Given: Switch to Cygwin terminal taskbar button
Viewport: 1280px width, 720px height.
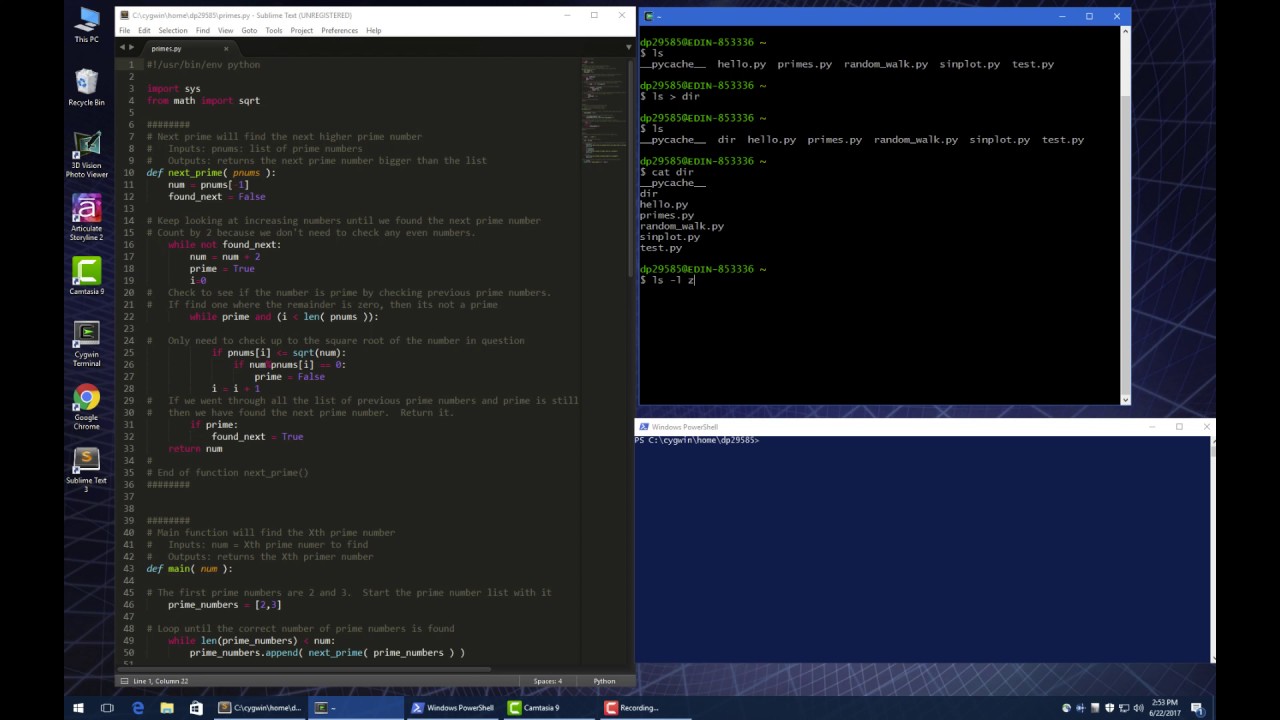Looking at the screenshot, I should tap(357, 708).
